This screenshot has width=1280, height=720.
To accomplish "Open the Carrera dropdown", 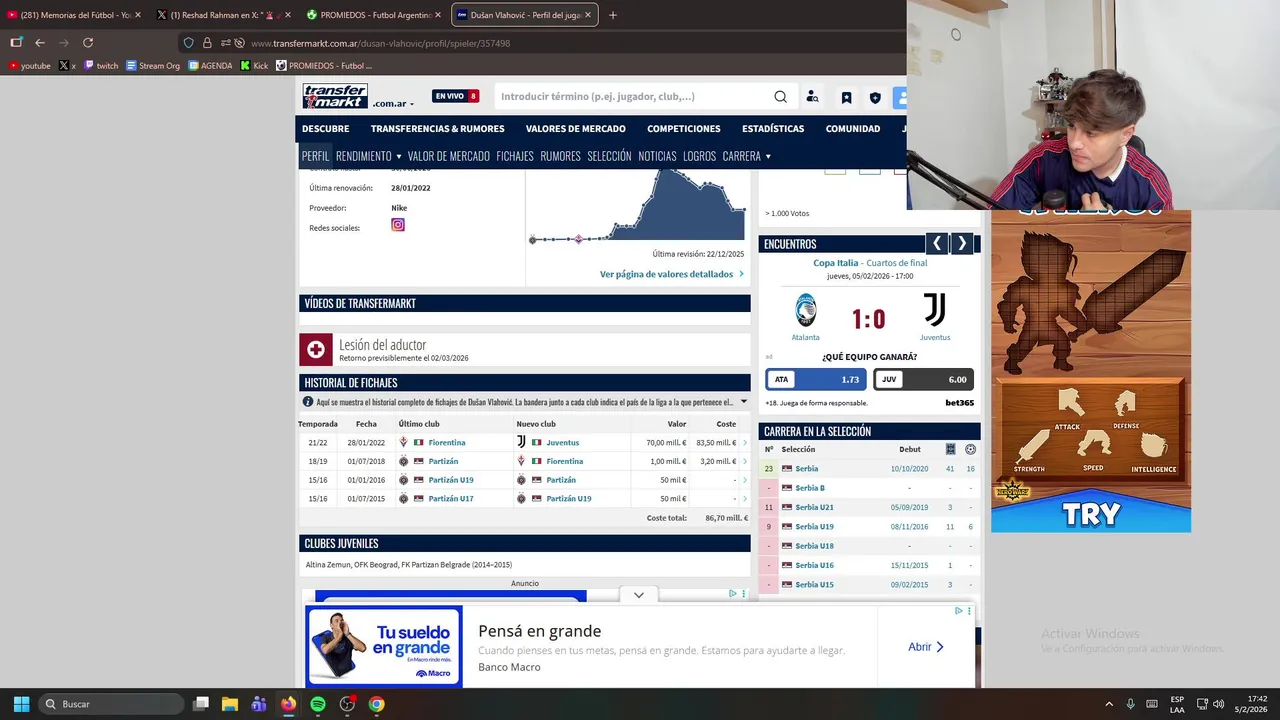I will (746, 156).
